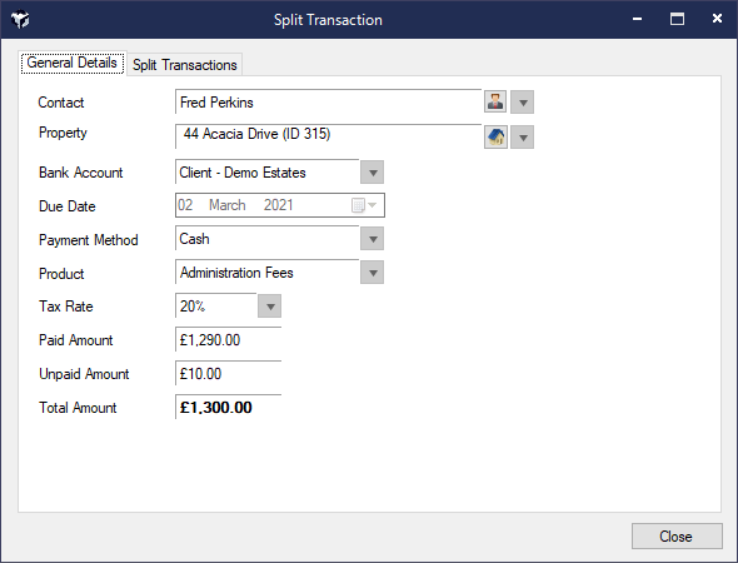The height and width of the screenshot is (563, 738).
Task: Open the Bank Account dropdown
Action: click(x=371, y=173)
